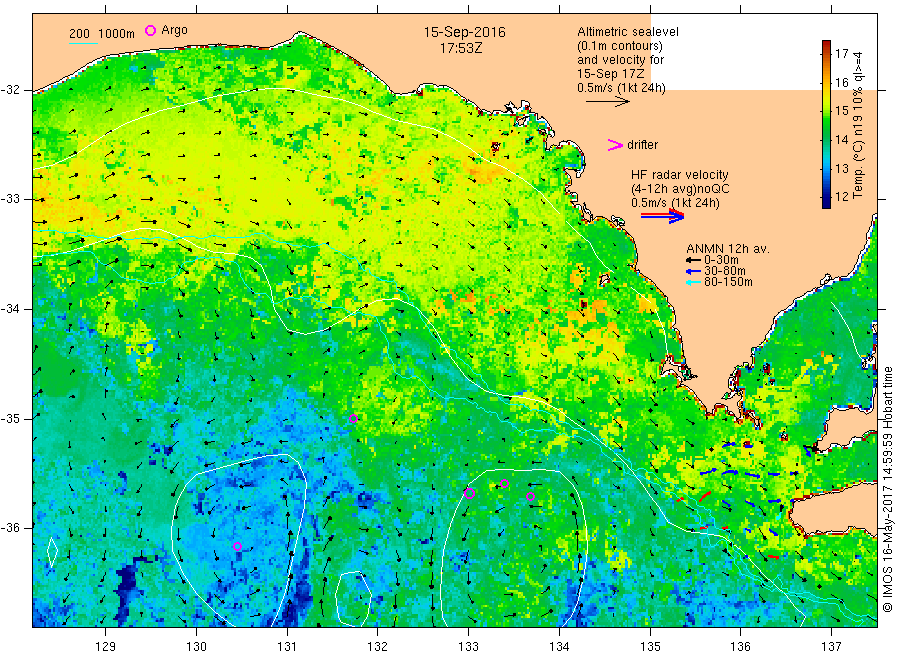Select the Argo marker near 35.6S 133.4E
900x660 pixels.
pos(505,484)
